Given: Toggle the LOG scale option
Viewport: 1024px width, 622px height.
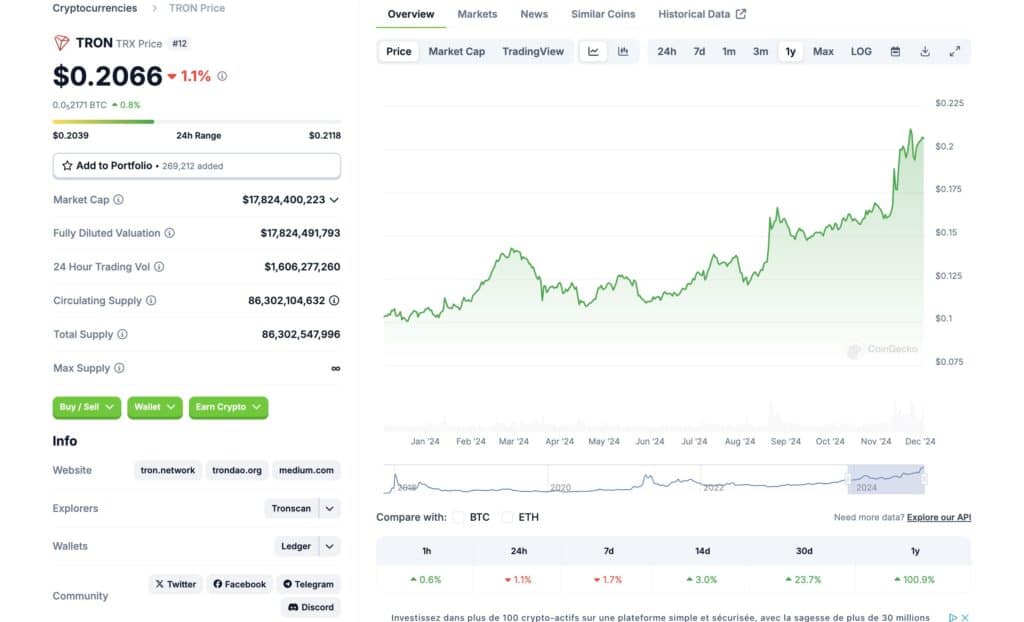Looking at the screenshot, I should (x=861, y=52).
